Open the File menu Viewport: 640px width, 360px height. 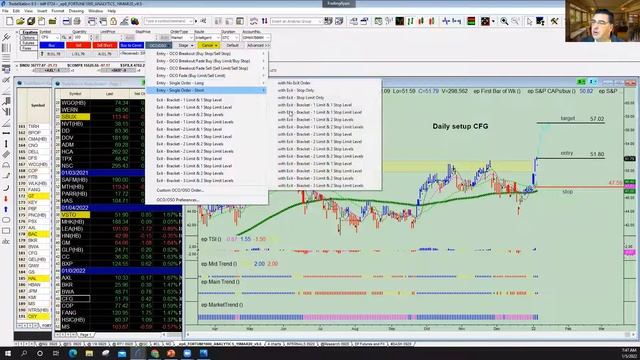[x=5, y=11]
